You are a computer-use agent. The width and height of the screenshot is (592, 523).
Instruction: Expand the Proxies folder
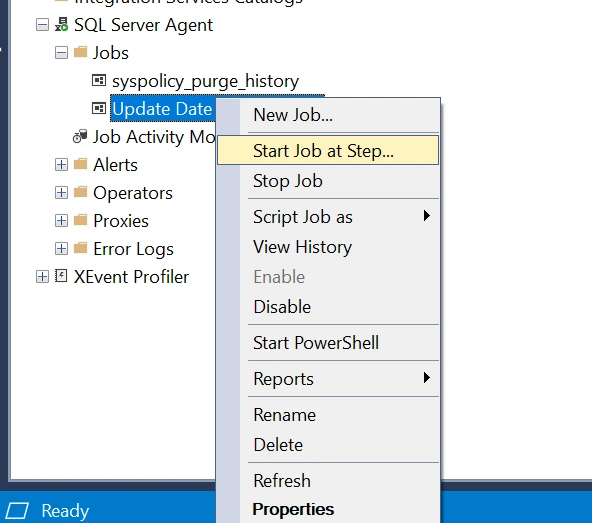(61, 221)
